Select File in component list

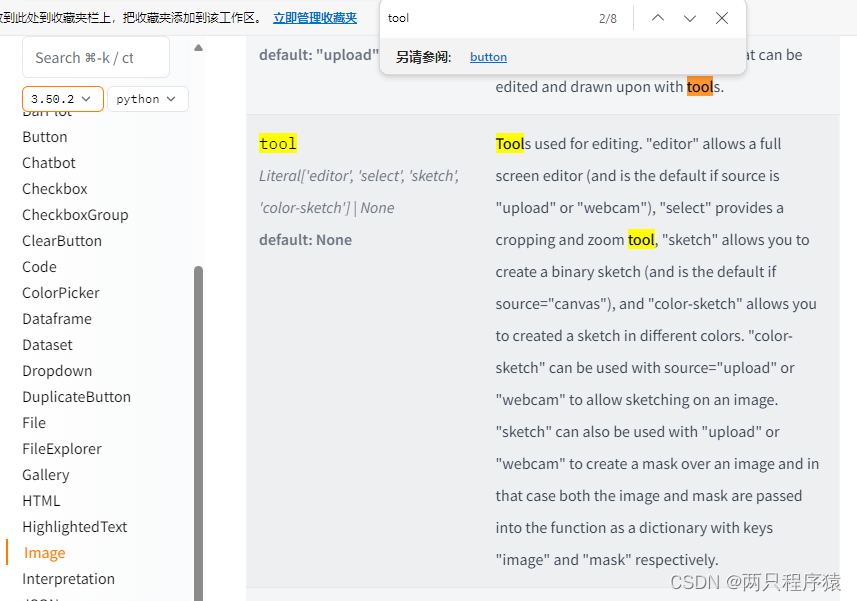34,423
